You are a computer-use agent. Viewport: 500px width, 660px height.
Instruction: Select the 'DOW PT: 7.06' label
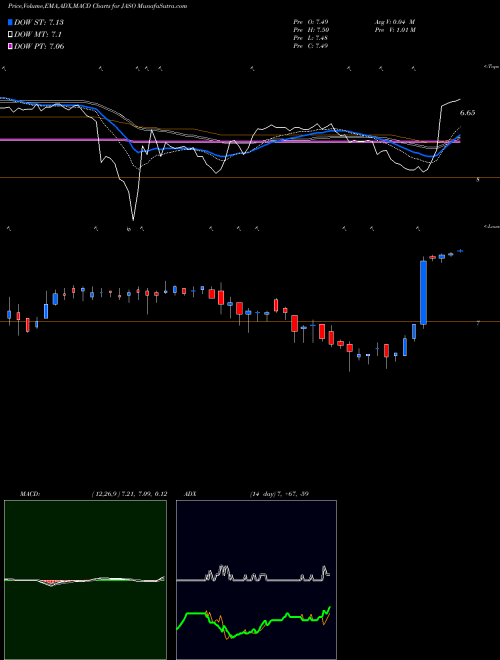click(x=39, y=46)
